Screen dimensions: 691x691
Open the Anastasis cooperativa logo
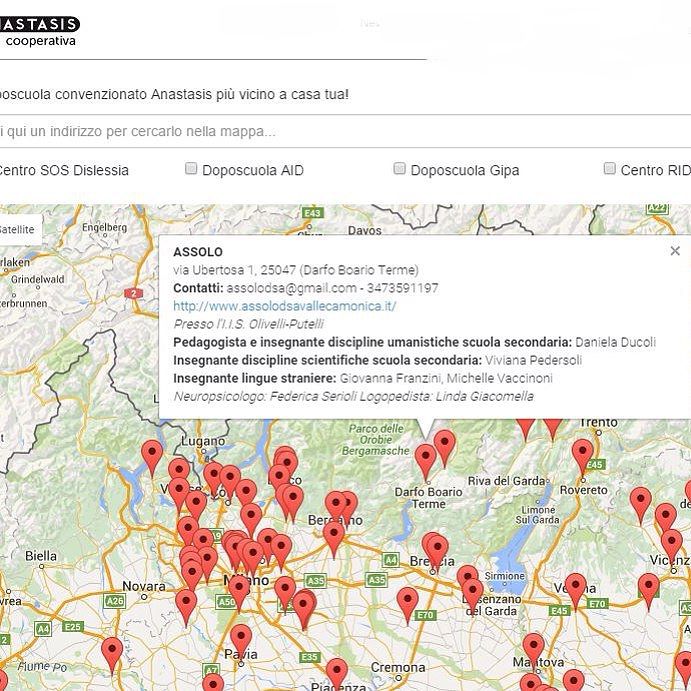[40, 31]
